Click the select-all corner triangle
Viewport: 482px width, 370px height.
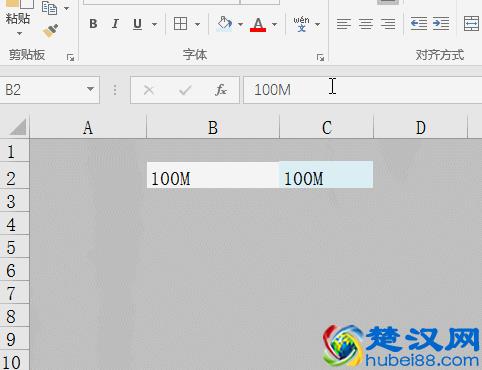point(17,127)
